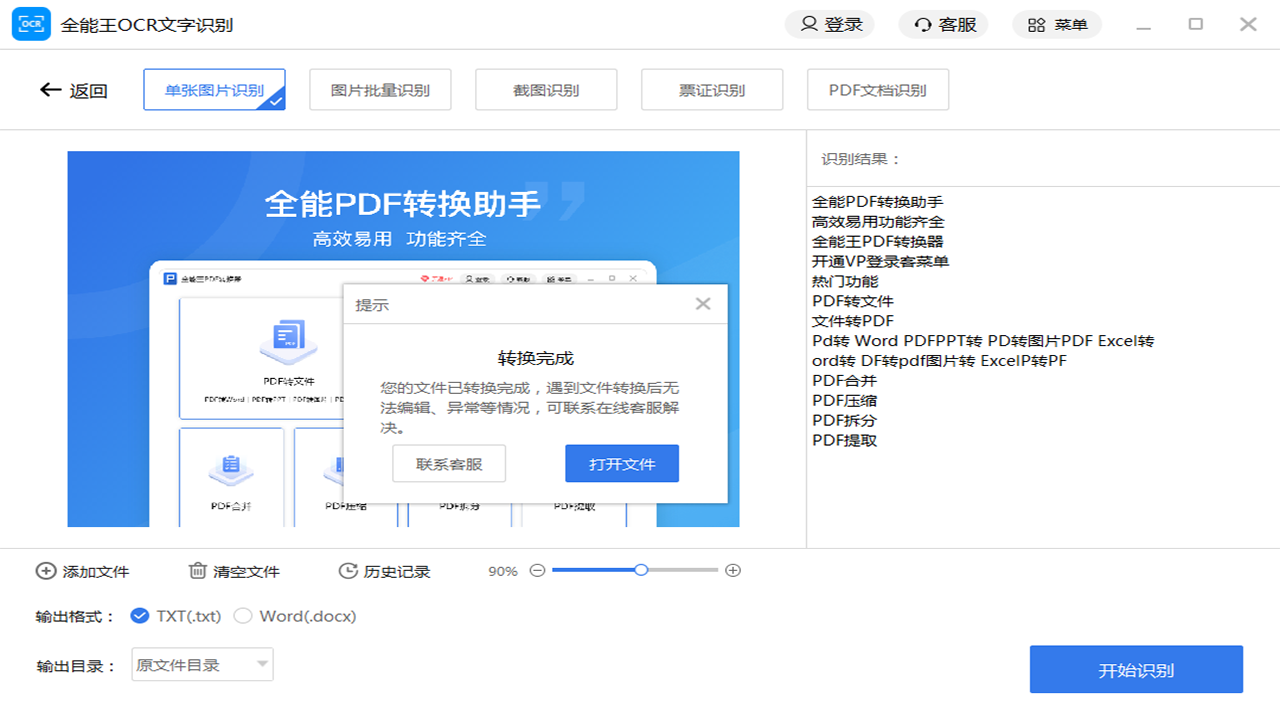Click the 菜单 grid icon
1280x720 pixels.
[1035, 23]
